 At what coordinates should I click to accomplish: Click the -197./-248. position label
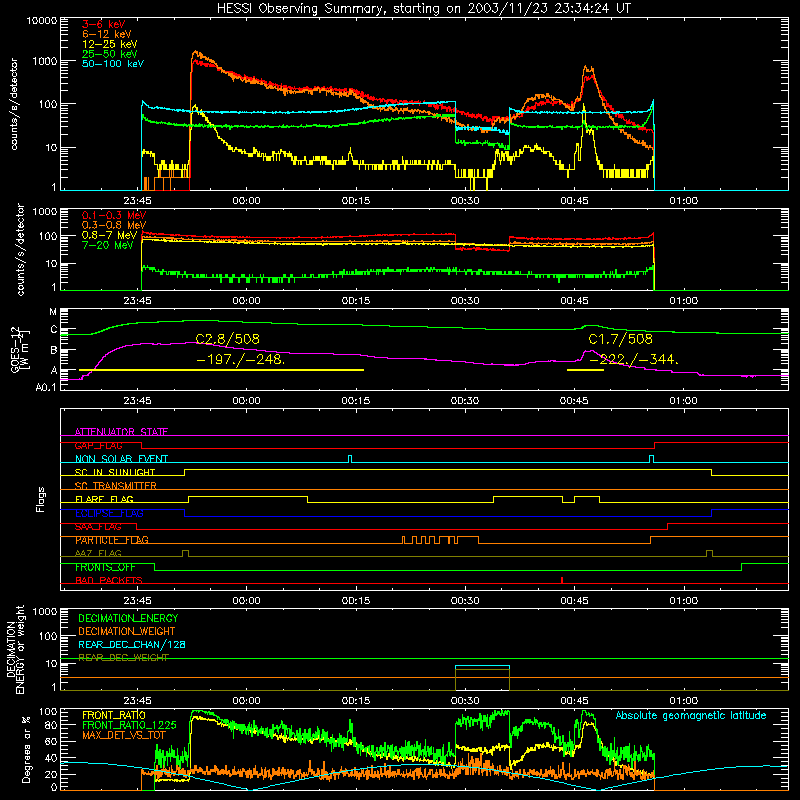[240, 359]
